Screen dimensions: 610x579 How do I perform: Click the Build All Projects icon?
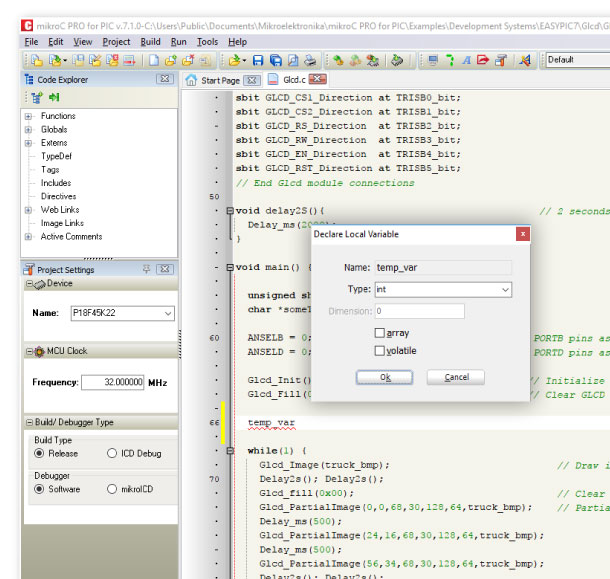point(355,60)
